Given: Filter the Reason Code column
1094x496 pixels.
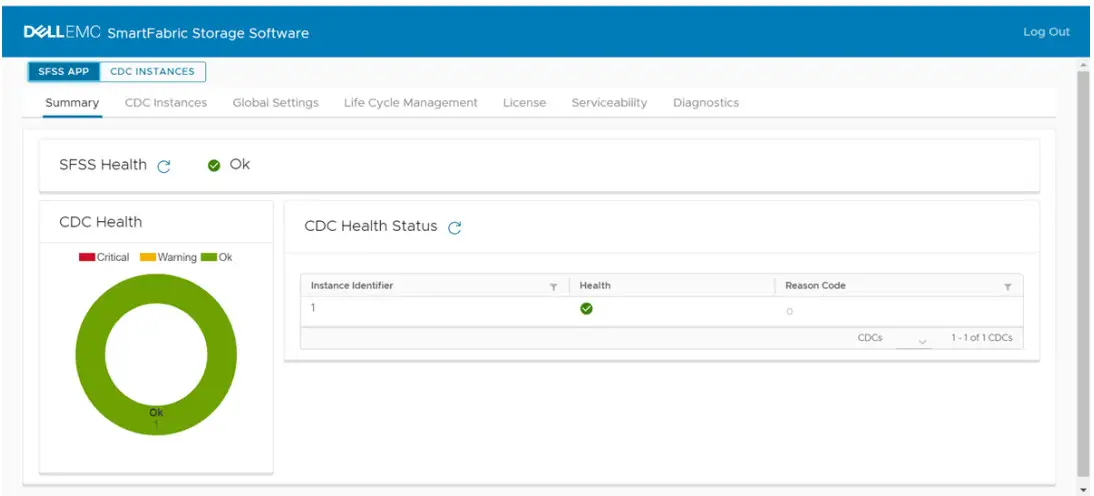Looking at the screenshot, I should coord(1007,287).
